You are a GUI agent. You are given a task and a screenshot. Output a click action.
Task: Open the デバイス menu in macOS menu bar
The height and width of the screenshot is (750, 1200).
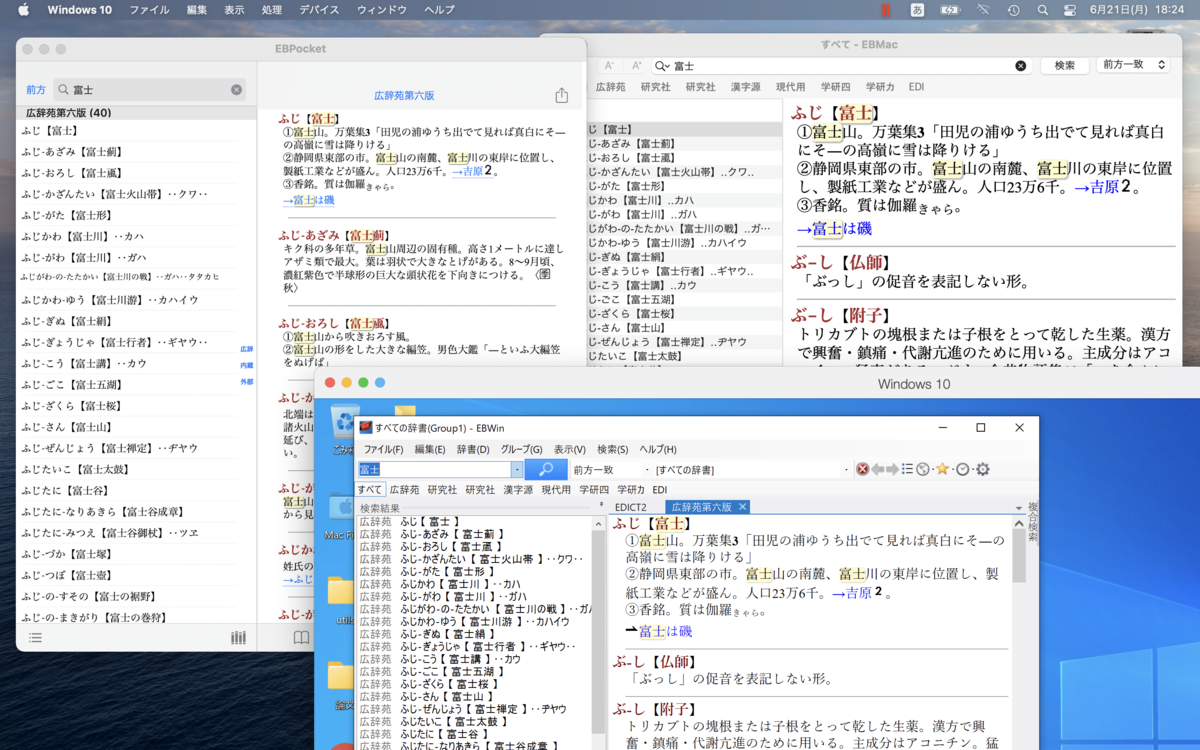[x=319, y=10]
